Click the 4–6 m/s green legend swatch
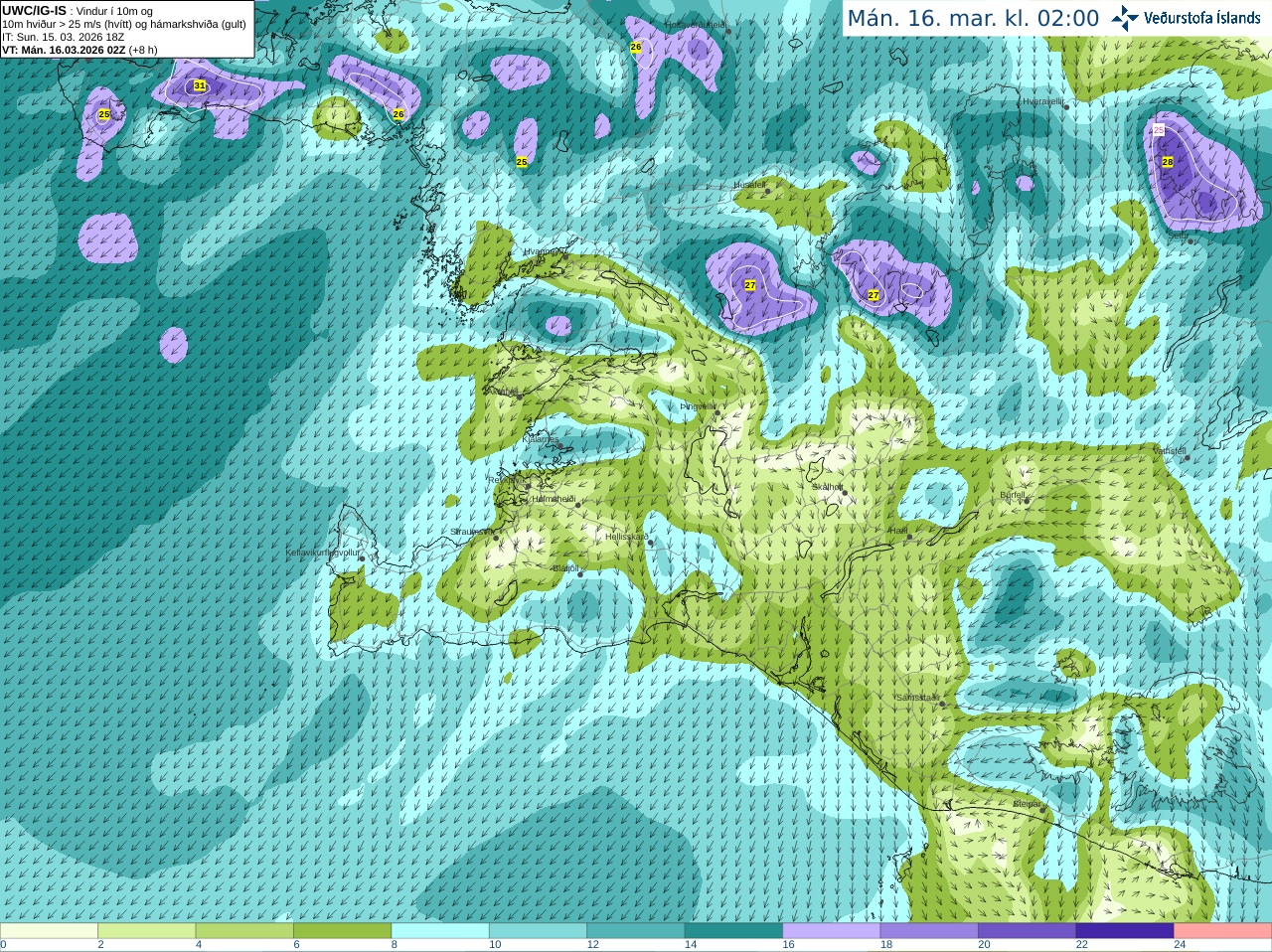Image resolution: width=1272 pixels, height=952 pixels. [x=244, y=931]
